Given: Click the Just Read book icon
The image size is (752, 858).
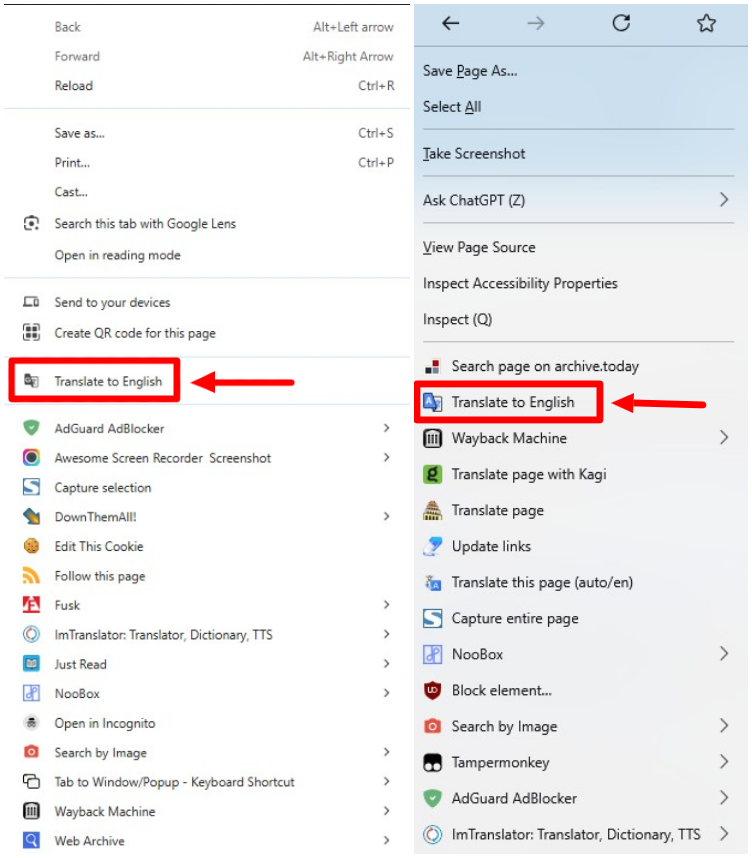Looking at the screenshot, I should tap(31, 664).
